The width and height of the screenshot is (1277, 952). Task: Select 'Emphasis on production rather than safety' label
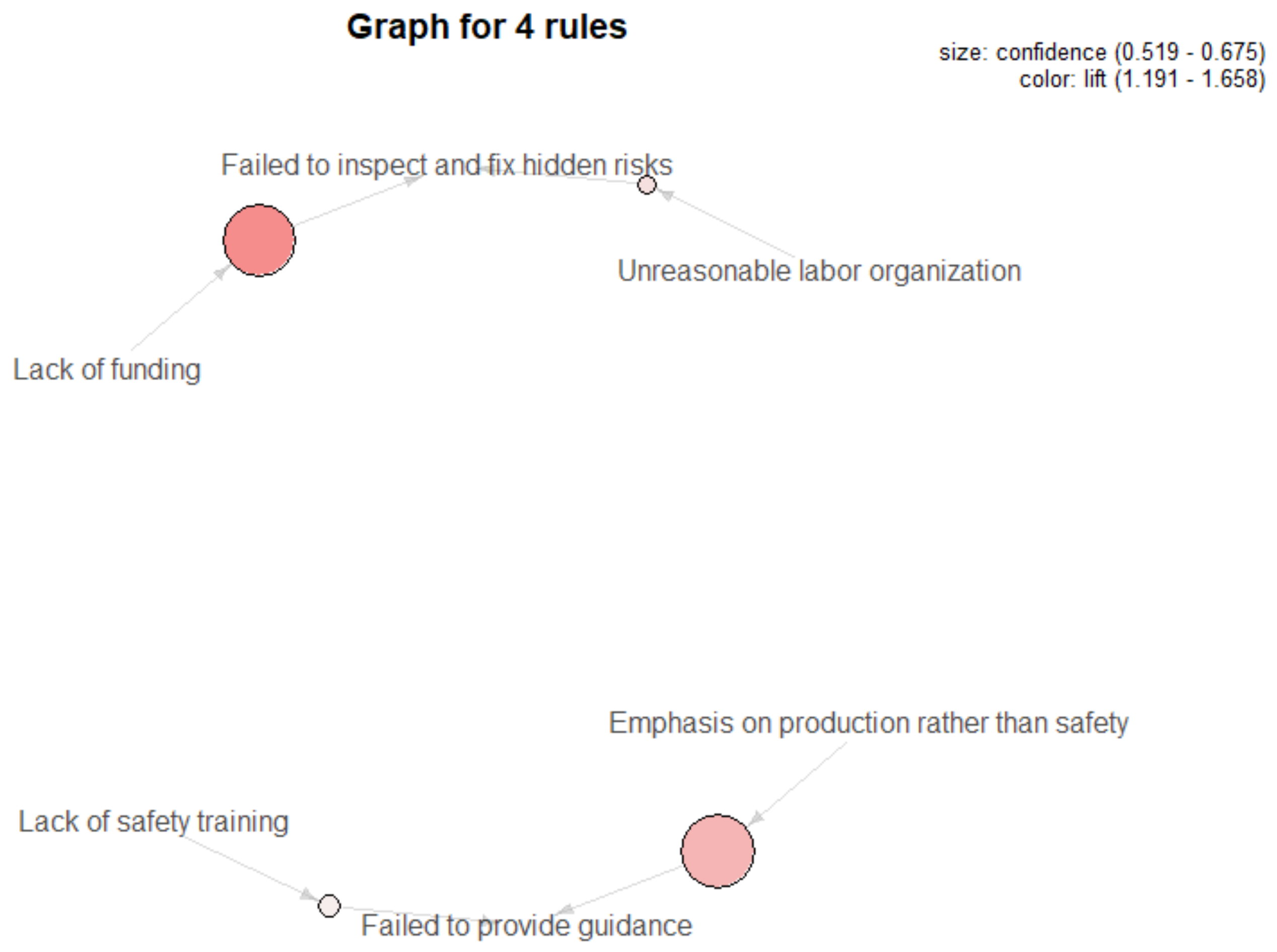coord(869,722)
